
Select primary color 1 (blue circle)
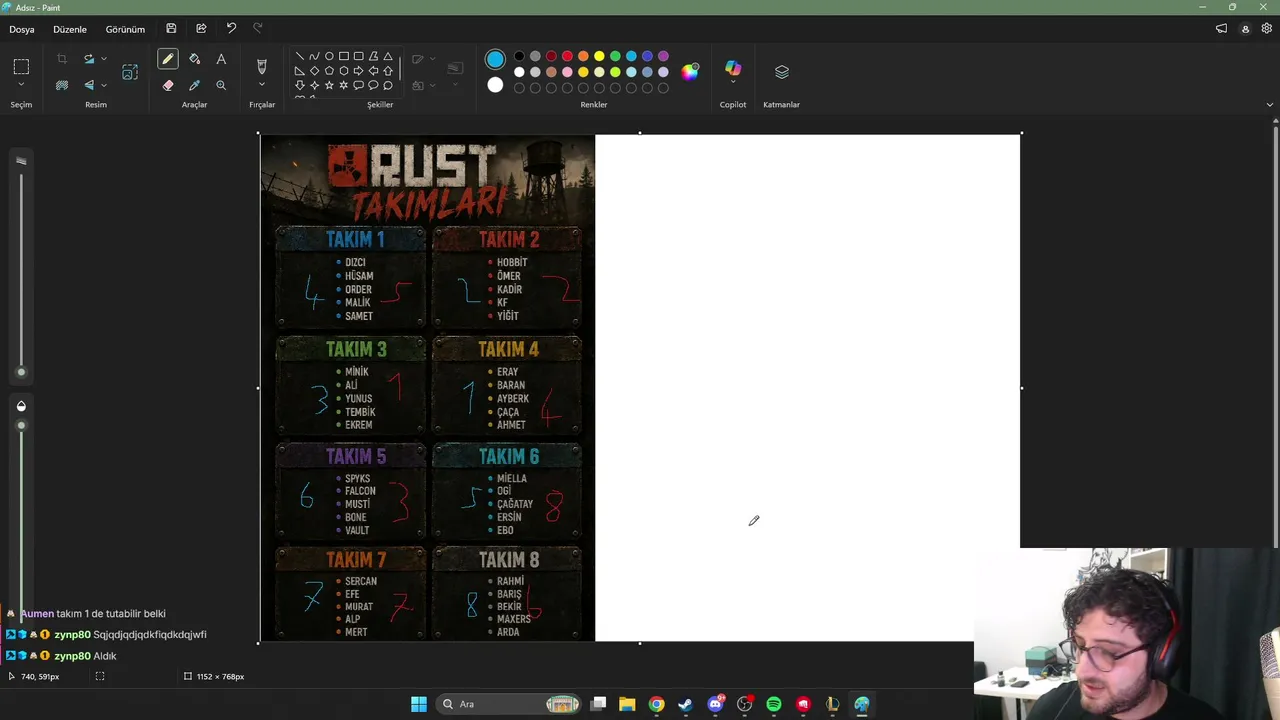[495, 60]
